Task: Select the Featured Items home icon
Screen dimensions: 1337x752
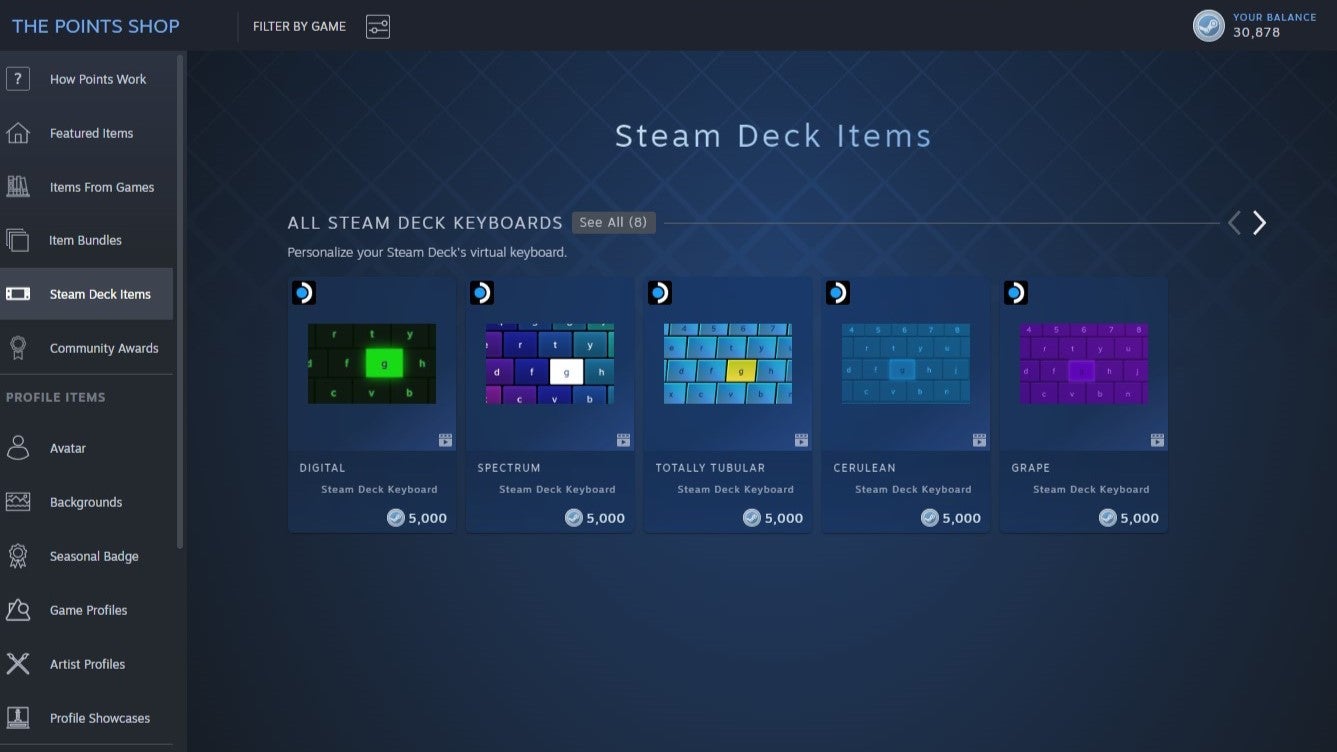Action: (x=17, y=132)
